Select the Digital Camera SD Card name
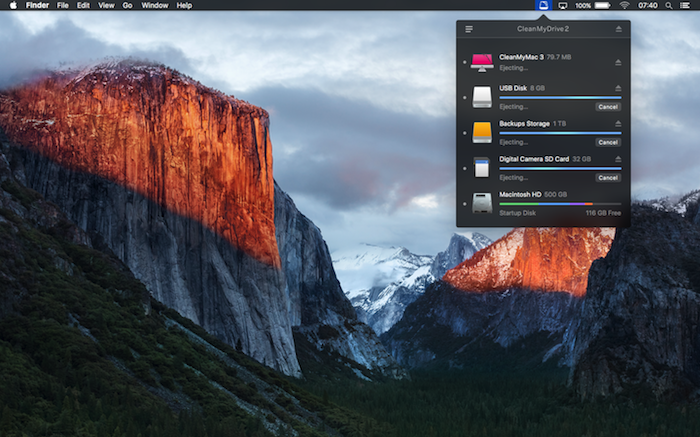Image resolution: width=700 pixels, height=437 pixels. pos(534,159)
